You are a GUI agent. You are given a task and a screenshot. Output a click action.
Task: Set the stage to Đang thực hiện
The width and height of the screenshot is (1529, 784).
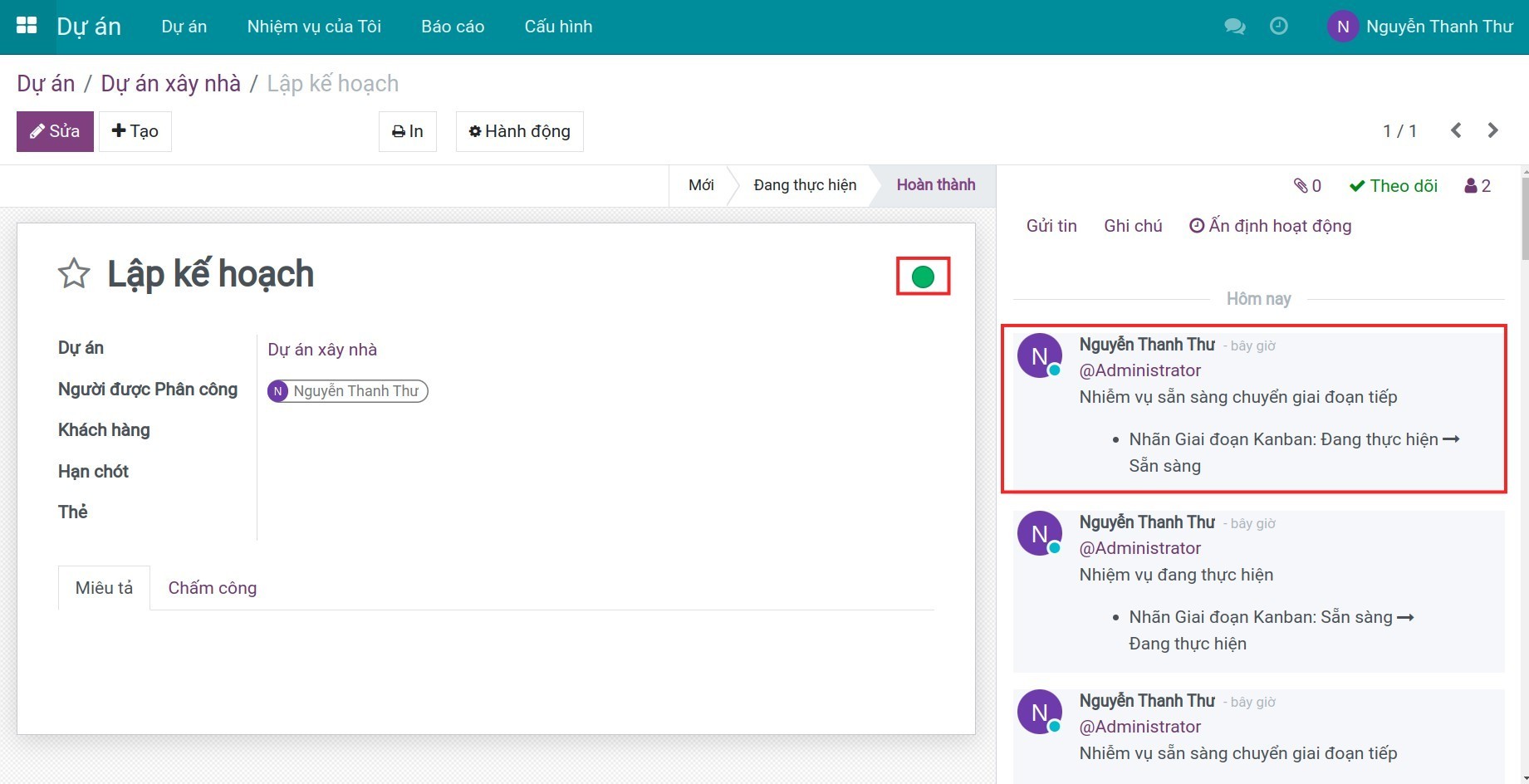804,185
